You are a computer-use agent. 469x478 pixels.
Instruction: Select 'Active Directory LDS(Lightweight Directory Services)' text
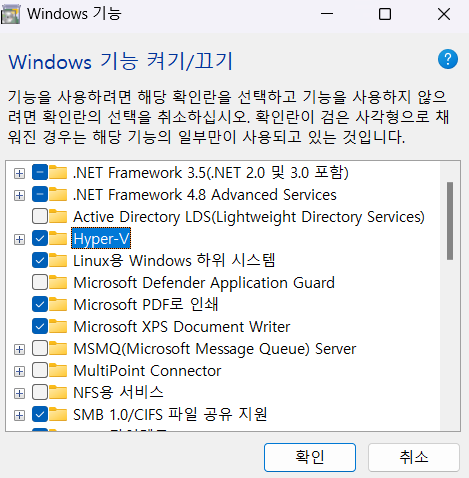[249, 217]
